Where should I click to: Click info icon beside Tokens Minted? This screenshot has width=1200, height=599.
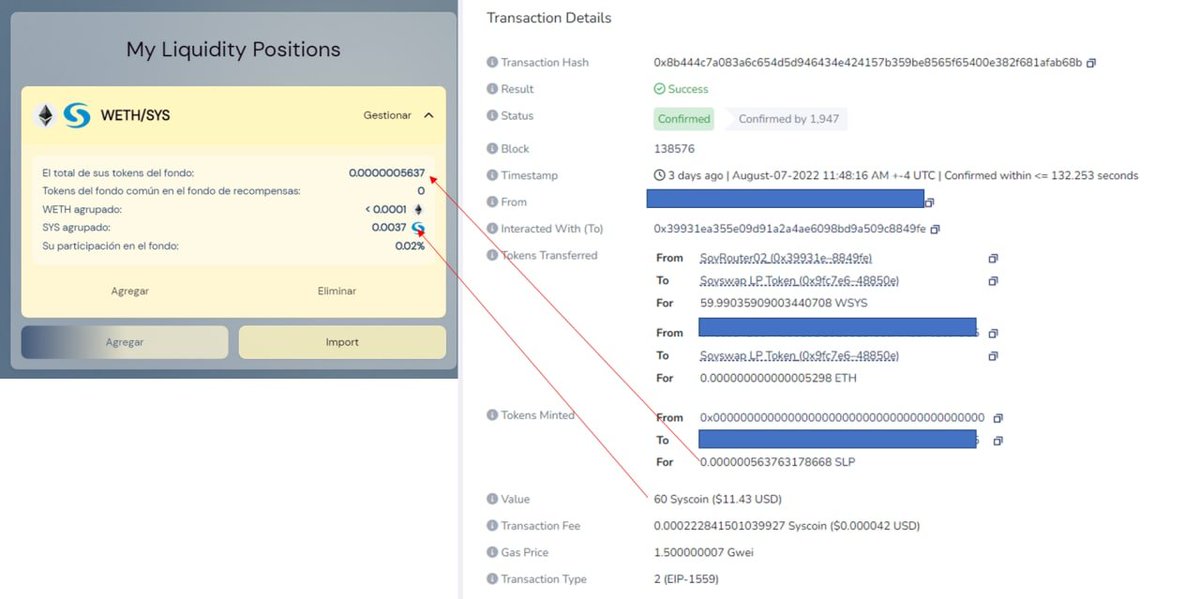click(492, 415)
